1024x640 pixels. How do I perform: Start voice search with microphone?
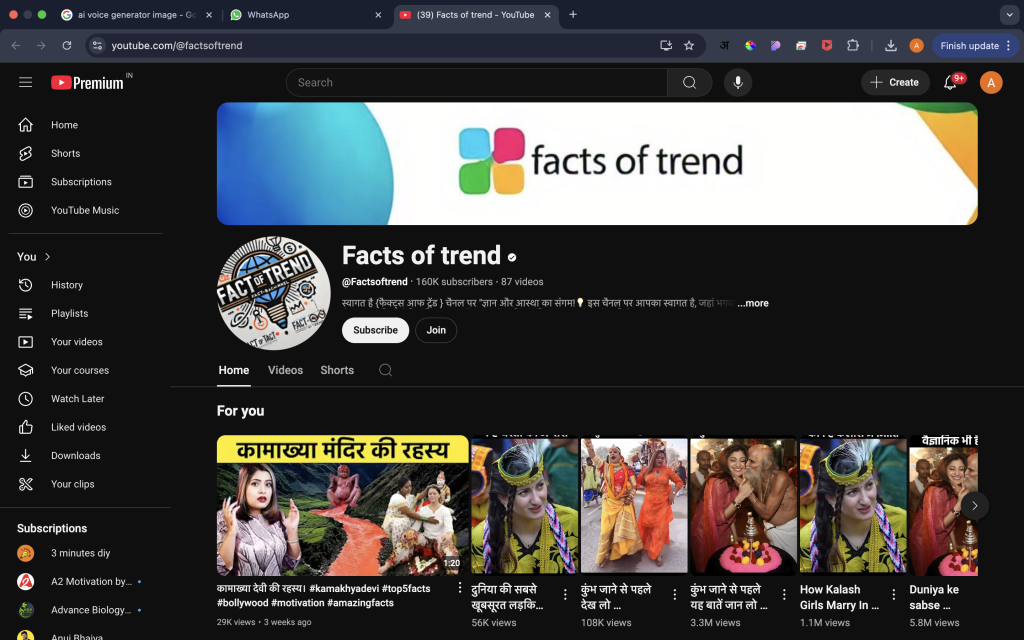click(738, 82)
